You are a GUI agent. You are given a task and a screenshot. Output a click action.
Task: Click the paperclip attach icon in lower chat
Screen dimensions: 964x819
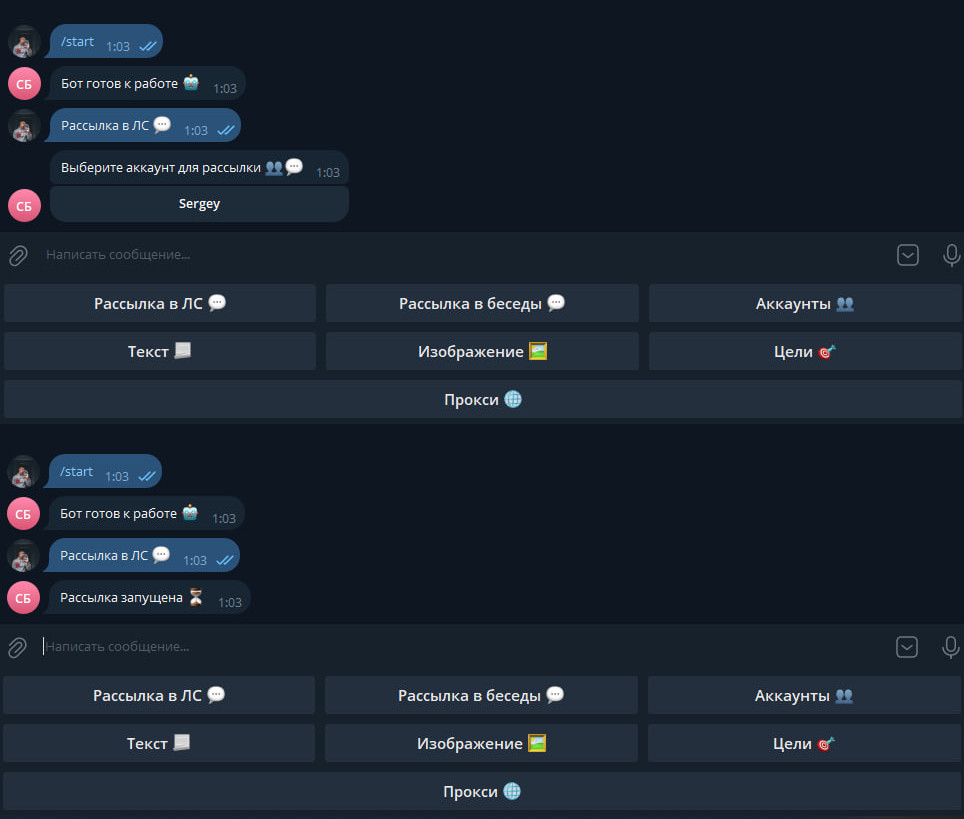17,648
